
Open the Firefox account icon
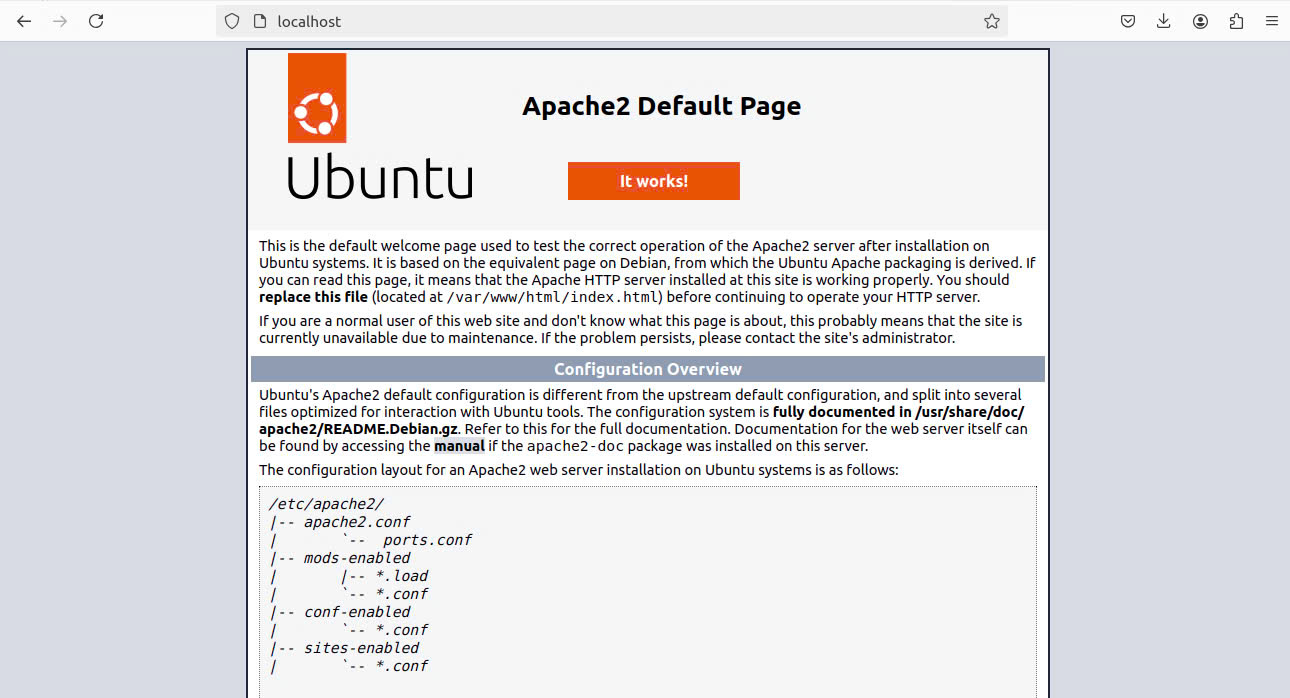coord(1200,21)
